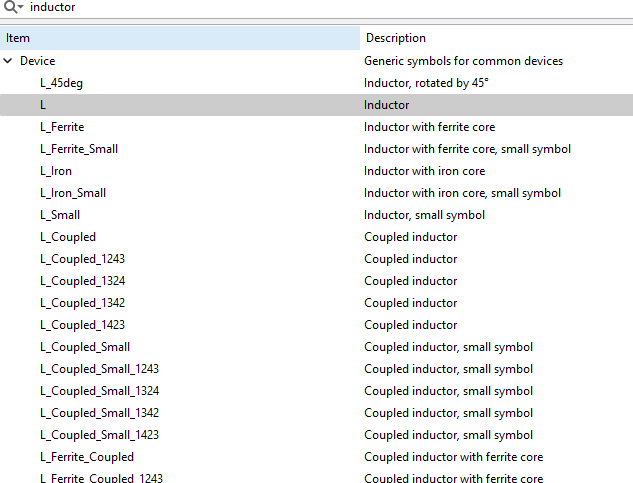The width and height of the screenshot is (633, 483).
Task: Collapse the Device library tree node
Action: pos(8,61)
